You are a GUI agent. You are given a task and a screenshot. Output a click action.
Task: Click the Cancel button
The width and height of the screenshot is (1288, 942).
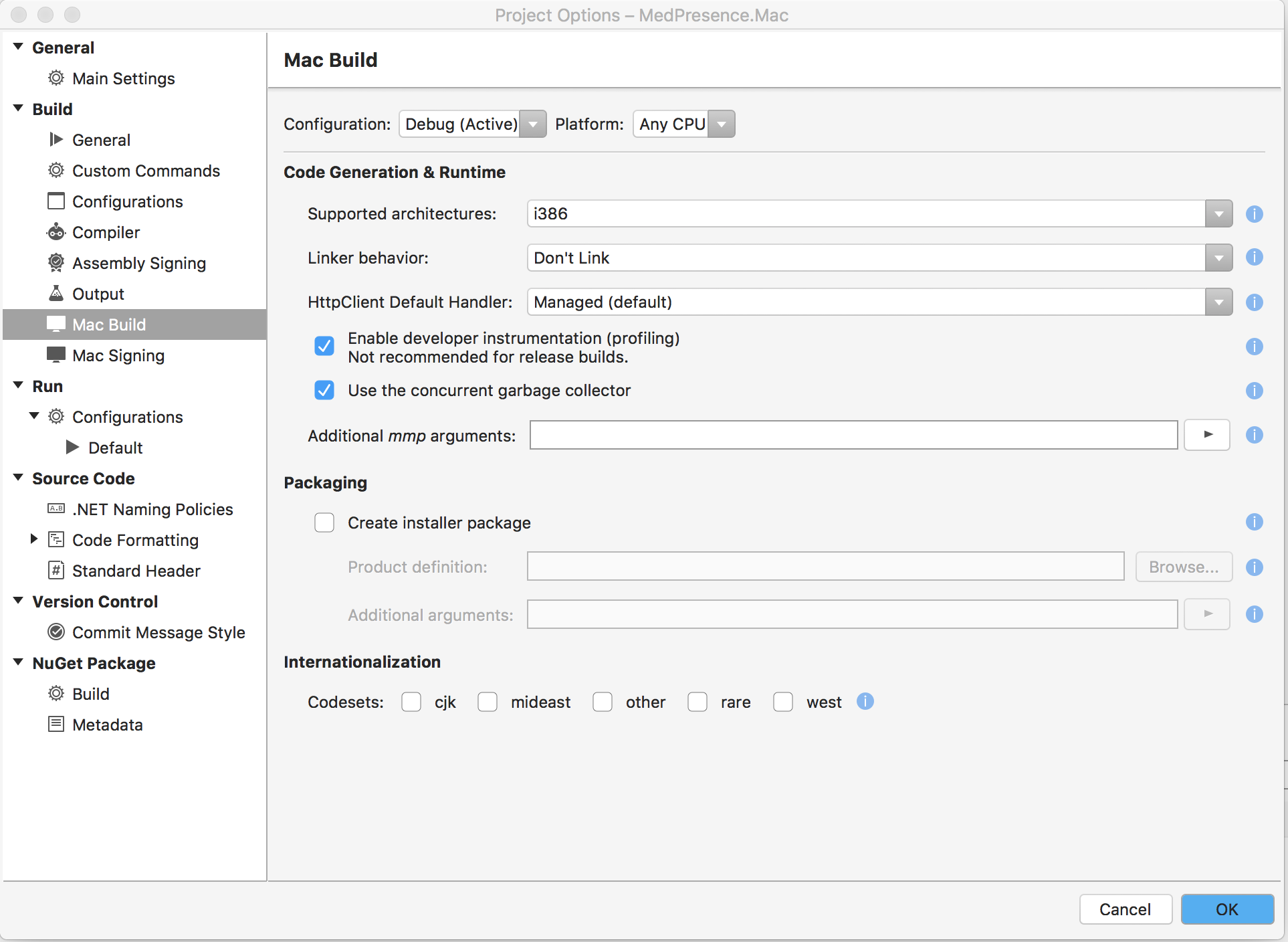(x=1125, y=909)
